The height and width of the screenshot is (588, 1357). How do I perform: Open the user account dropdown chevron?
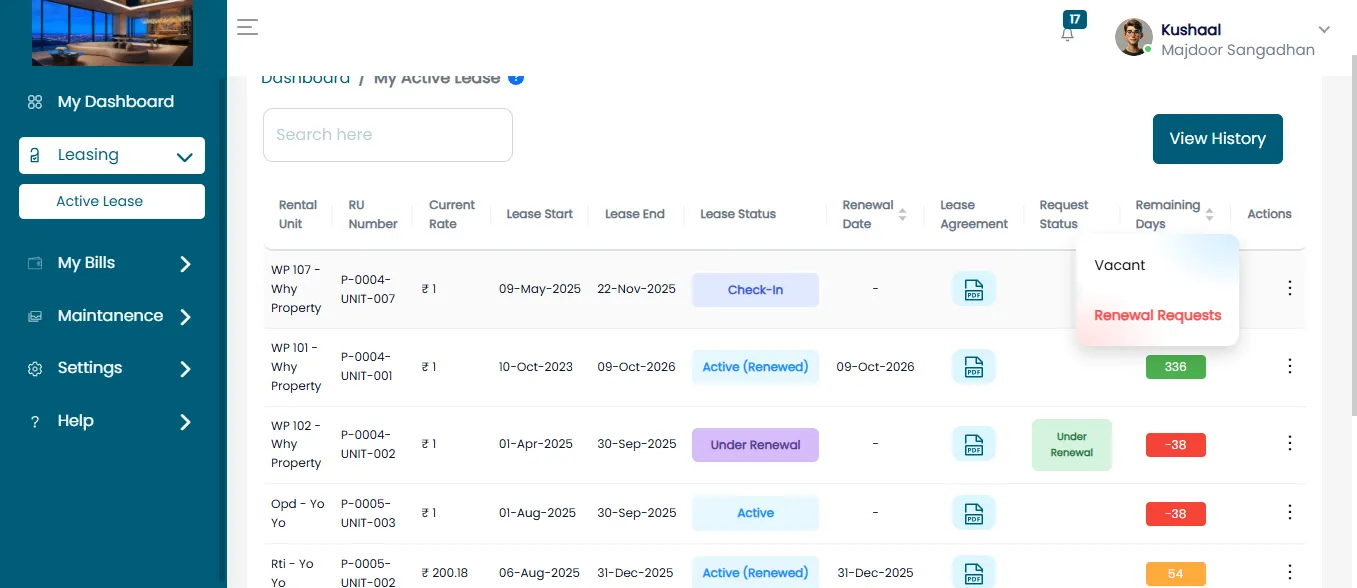pyautogui.click(x=1324, y=30)
